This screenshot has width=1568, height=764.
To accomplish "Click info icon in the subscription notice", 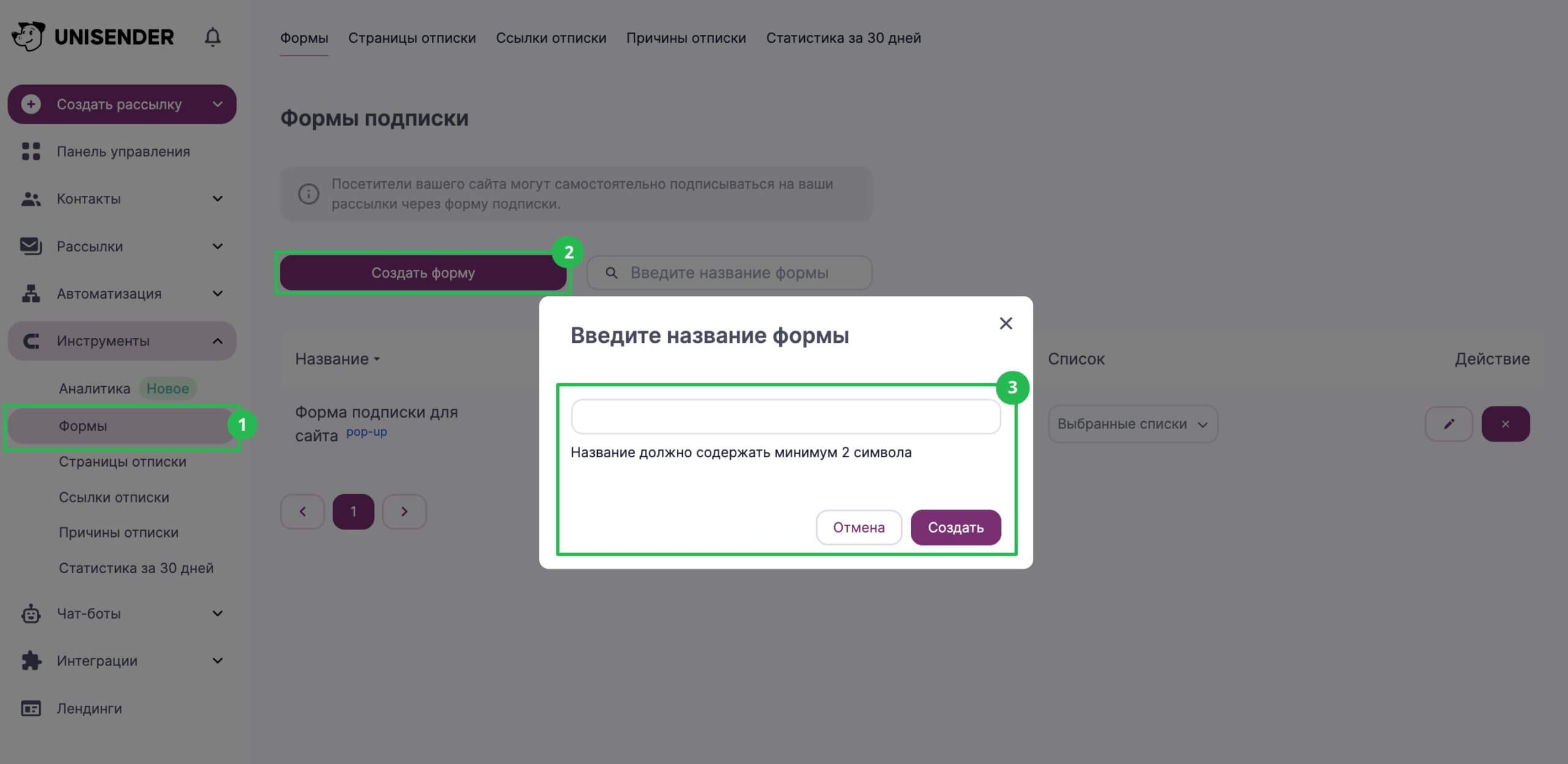I will click(309, 194).
